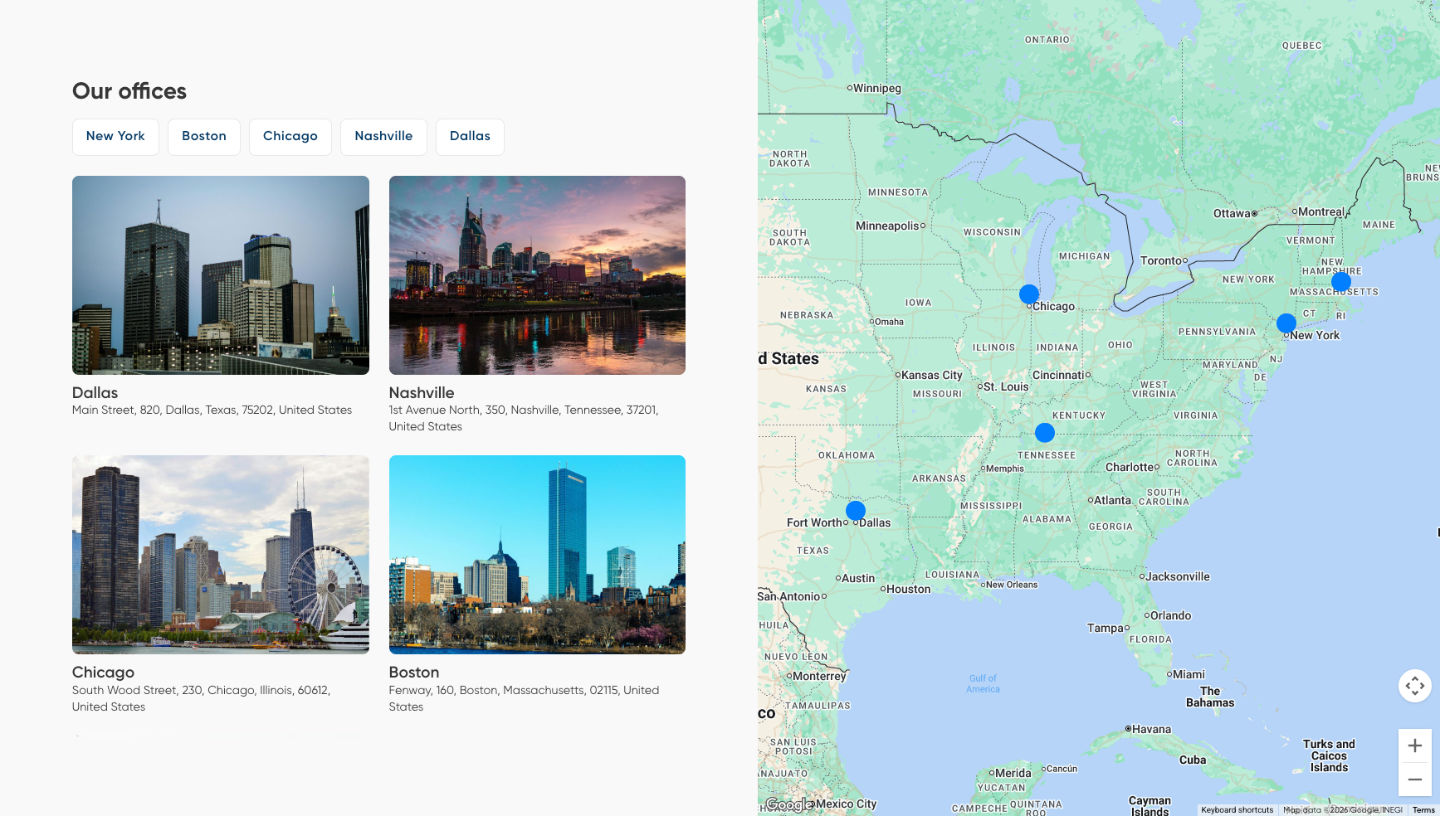Click the Boston skyline photo
Viewport: 1440px width, 816px height.
coord(537,554)
